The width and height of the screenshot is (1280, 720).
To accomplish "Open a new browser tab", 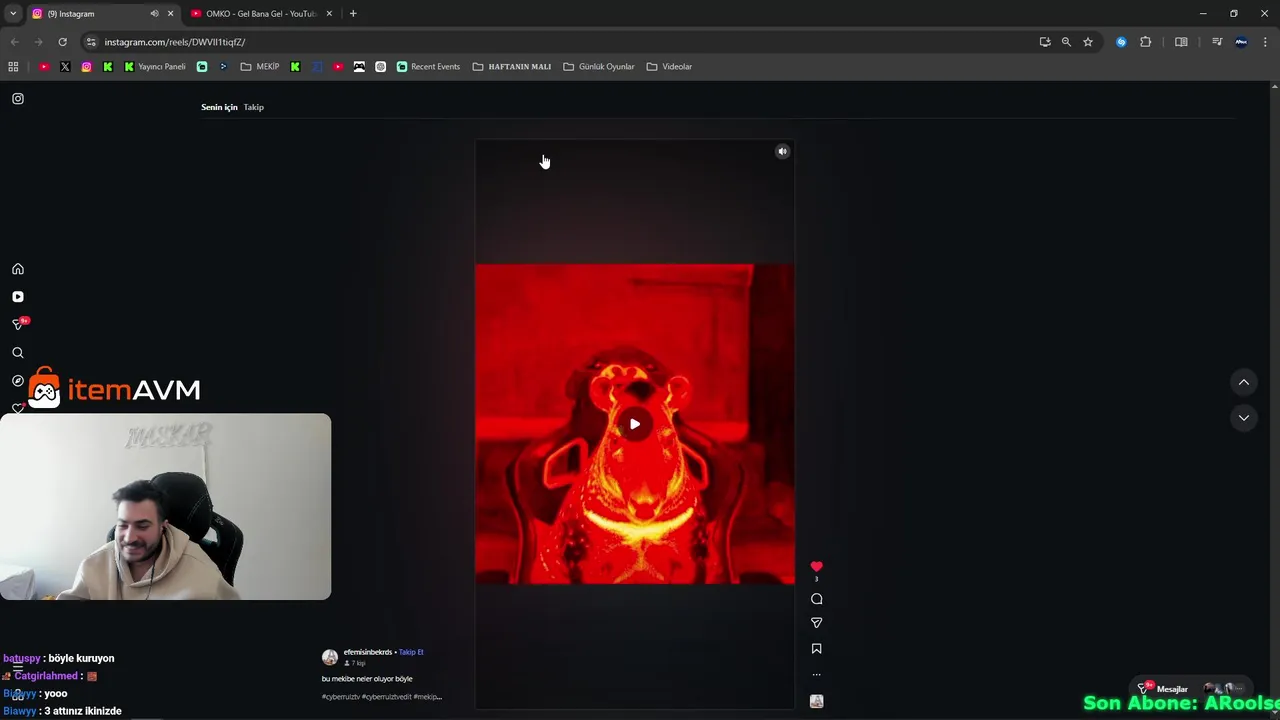I will (353, 14).
